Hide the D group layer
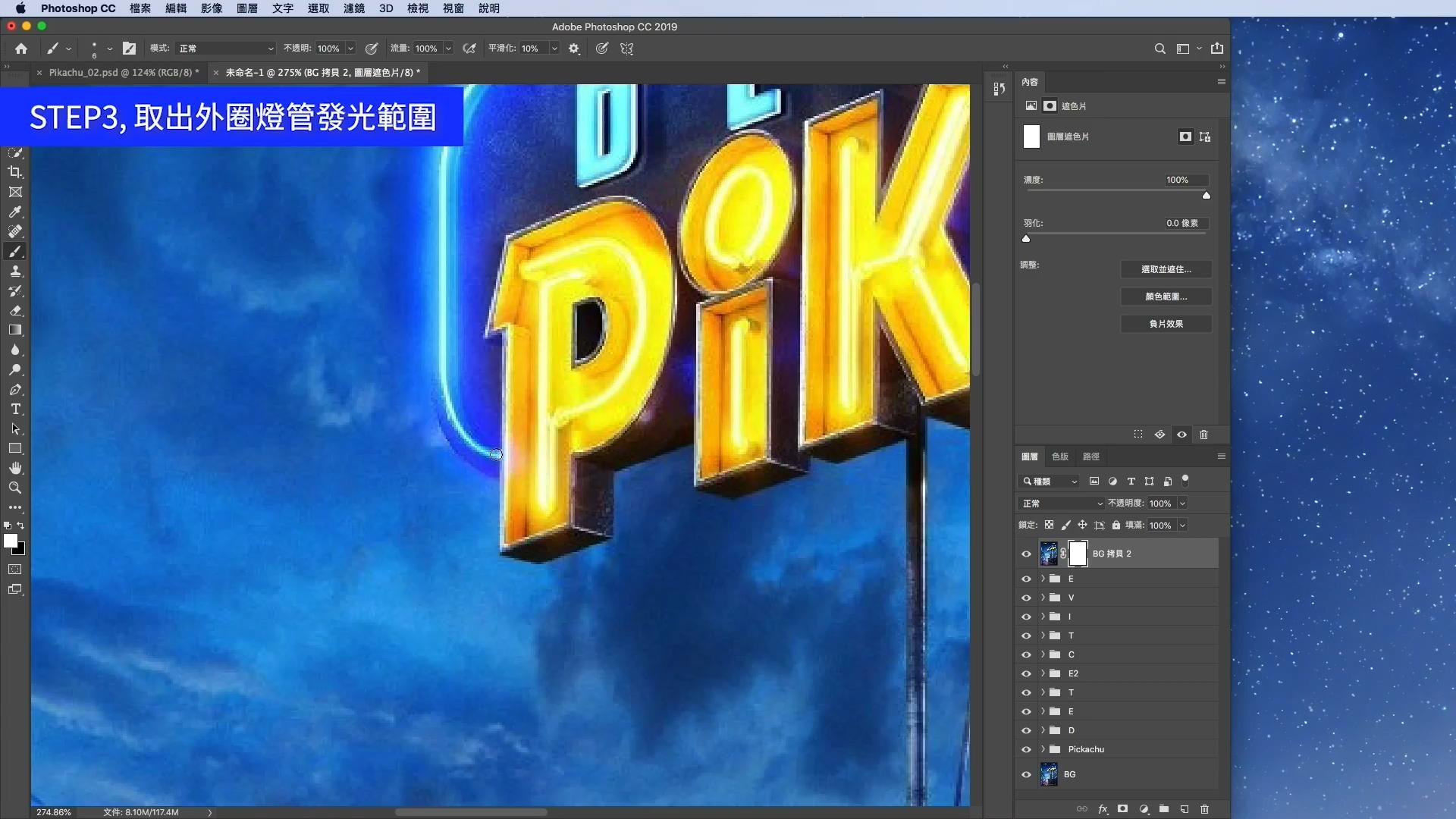 (x=1026, y=730)
